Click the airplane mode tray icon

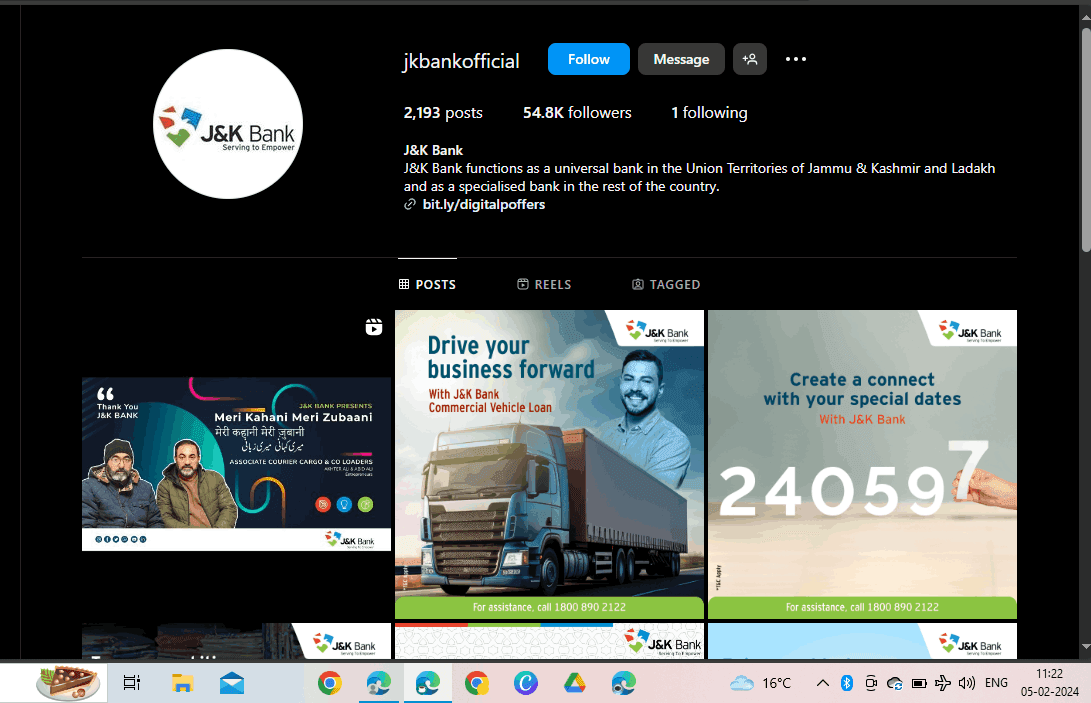[943, 684]
